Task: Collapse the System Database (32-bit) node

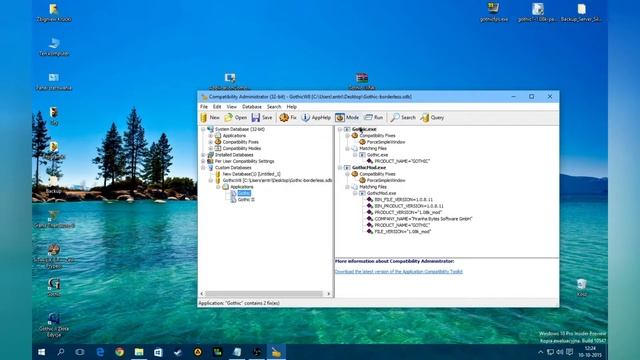Action: coord(203,129)
